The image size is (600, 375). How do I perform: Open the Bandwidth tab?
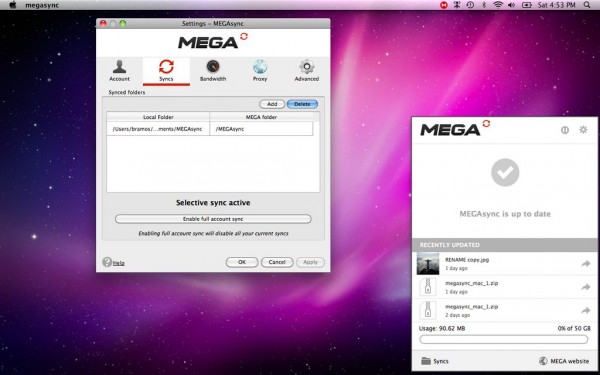click(x=213, y=71)
